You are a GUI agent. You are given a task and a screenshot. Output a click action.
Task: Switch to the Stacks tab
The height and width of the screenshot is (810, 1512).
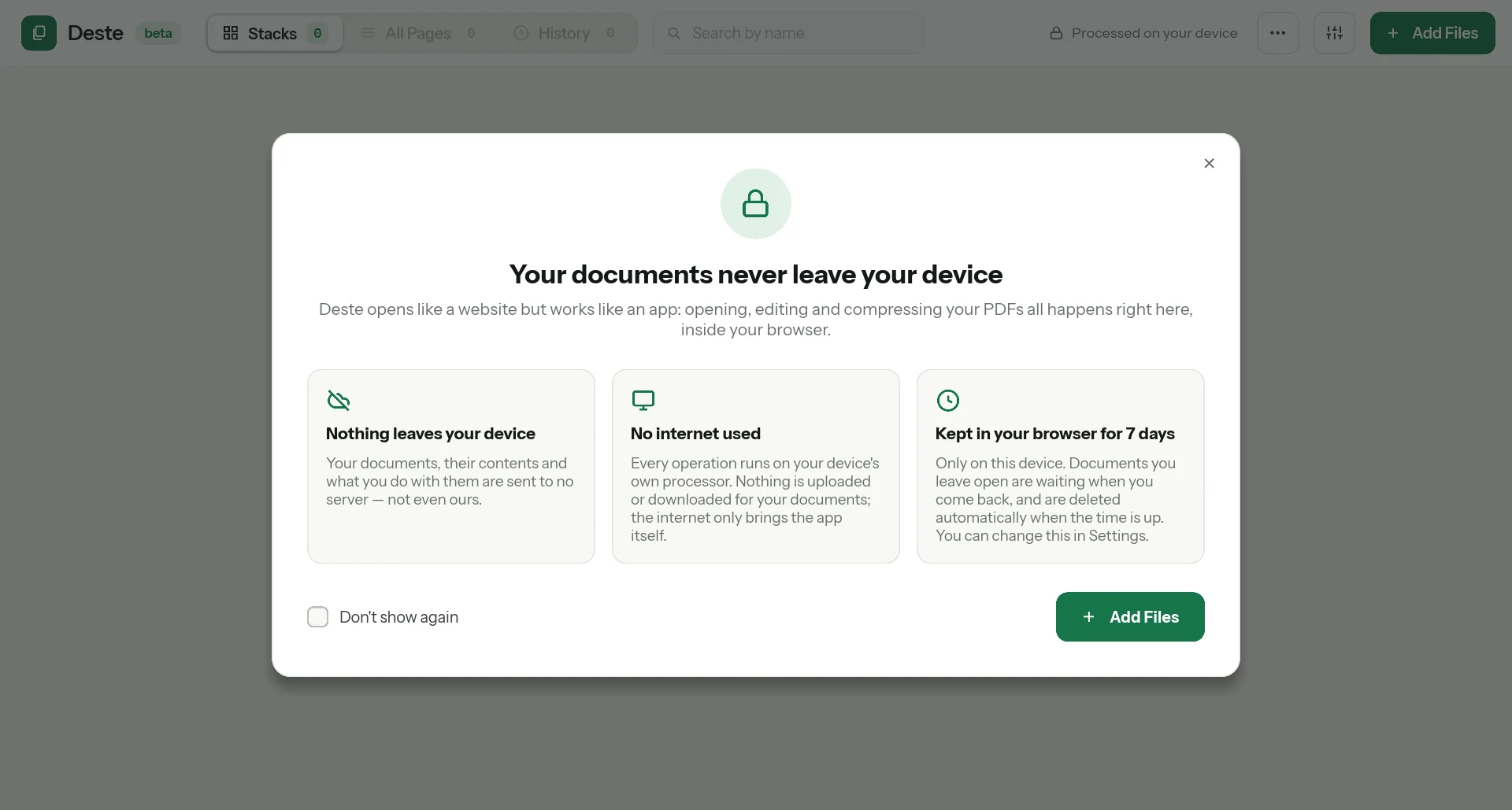(x=275, y=33)
